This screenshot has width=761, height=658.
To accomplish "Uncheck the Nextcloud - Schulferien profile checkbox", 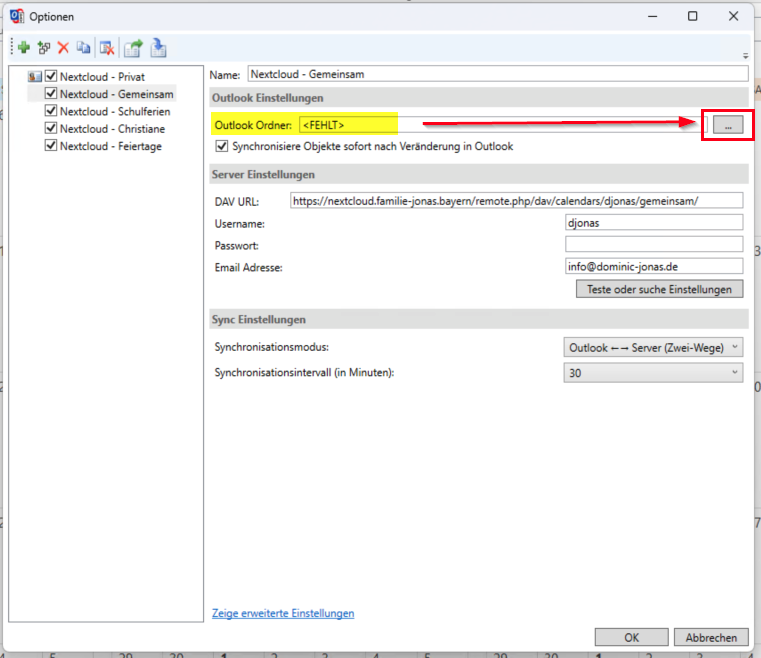I will (52, 111).
